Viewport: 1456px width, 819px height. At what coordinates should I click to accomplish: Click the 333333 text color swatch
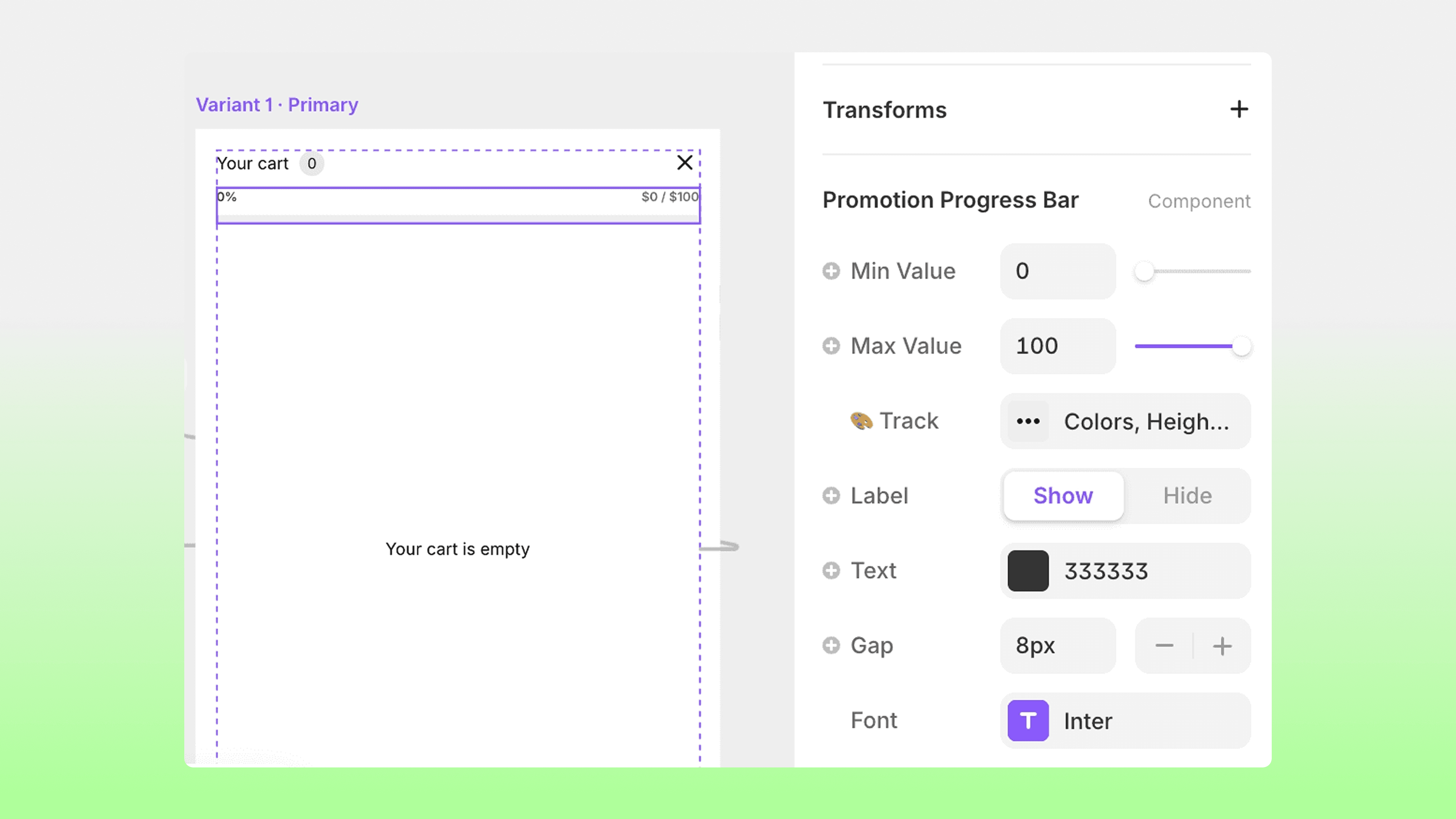tap(1028, 571)
